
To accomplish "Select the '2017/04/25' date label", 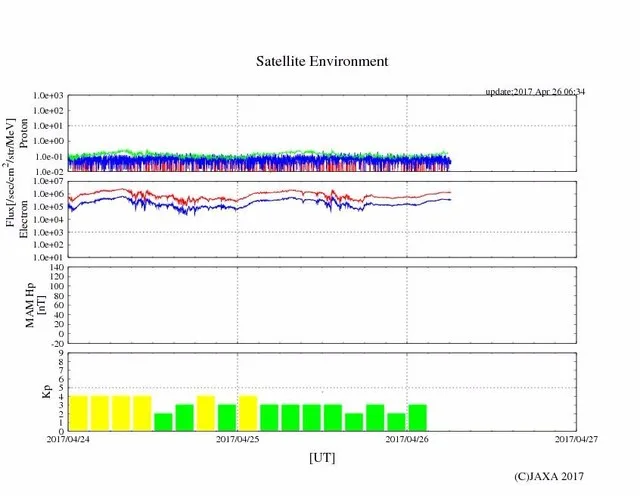I will 238,439.
